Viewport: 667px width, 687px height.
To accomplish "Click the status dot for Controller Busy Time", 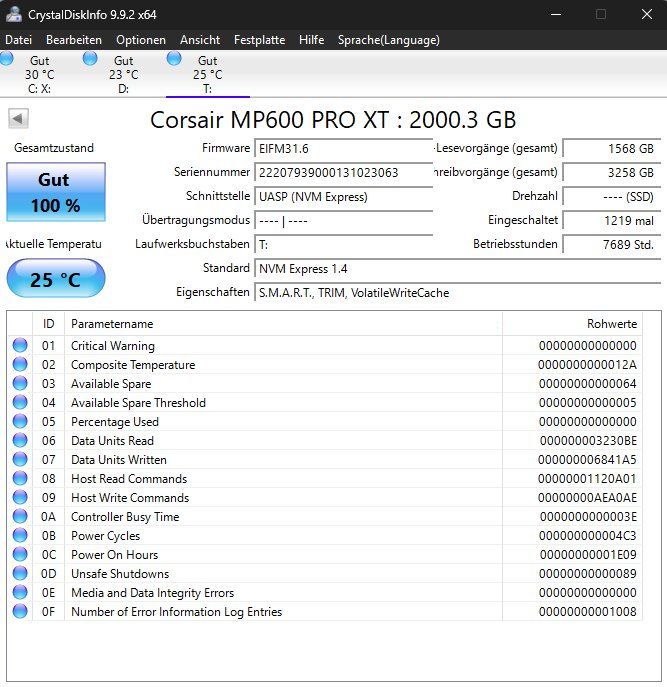I will pyautogui.click(x=20, y=516).
